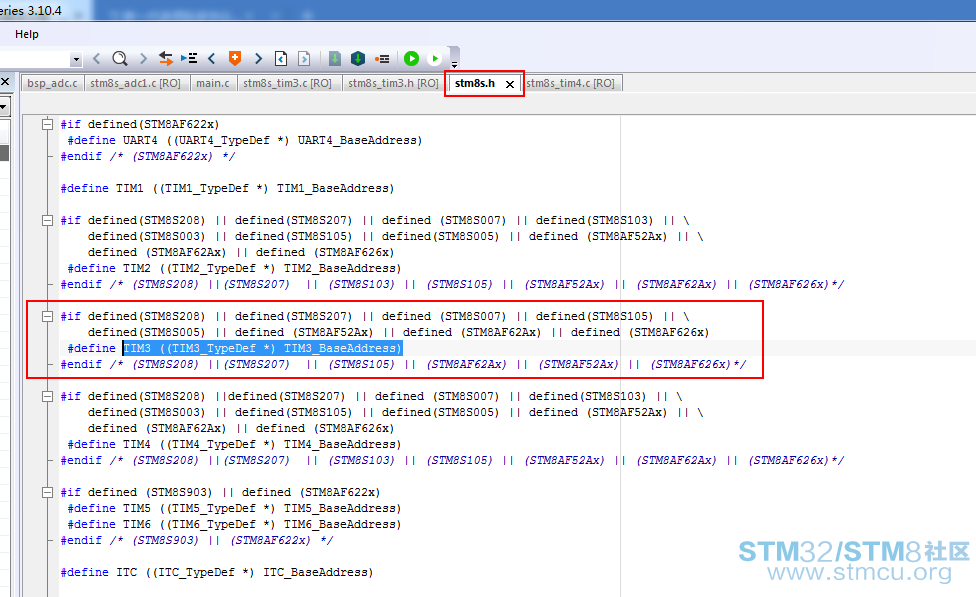Click the '#if defined (STM8S903)' line
This screenshot has height=597, width=976.
[220, 492]
